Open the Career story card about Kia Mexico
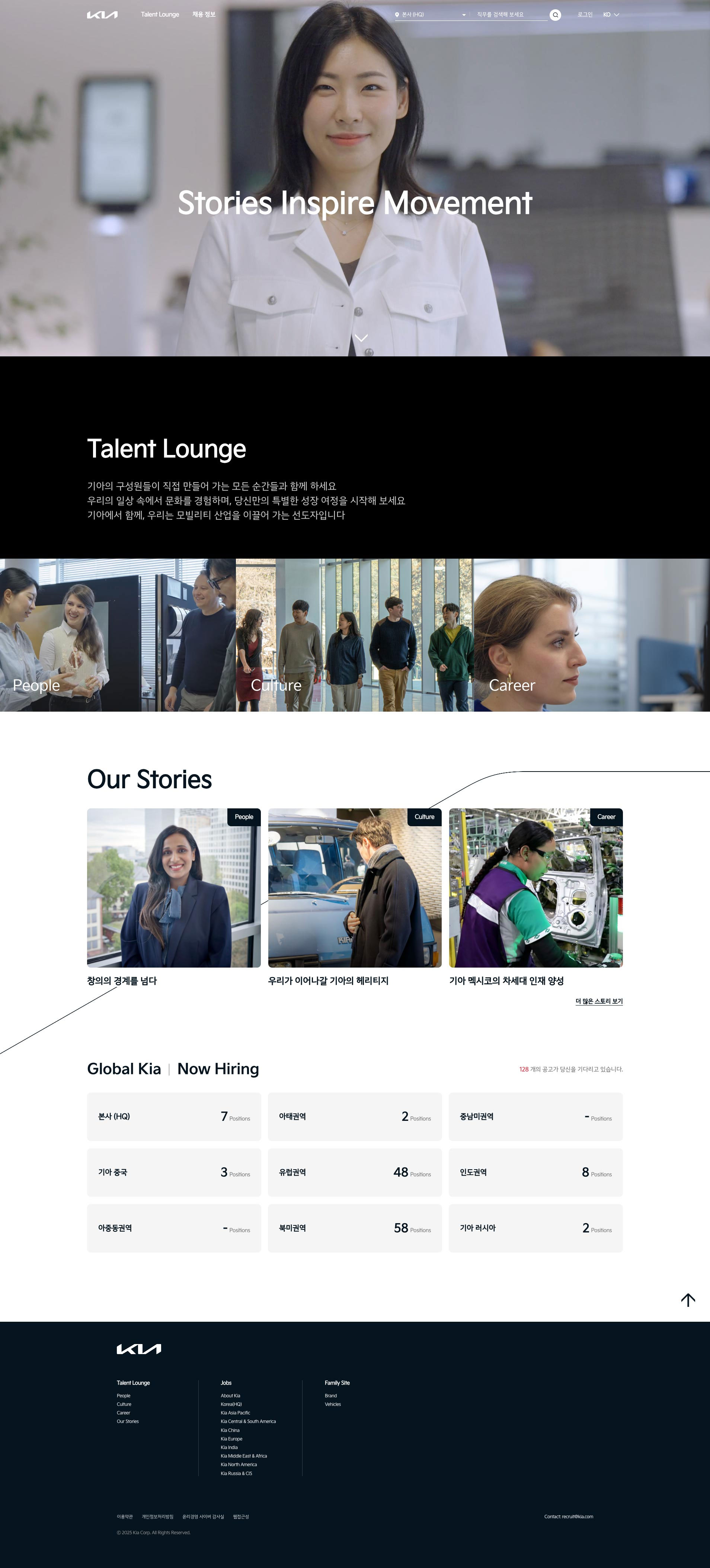 (x=536, y=897)
